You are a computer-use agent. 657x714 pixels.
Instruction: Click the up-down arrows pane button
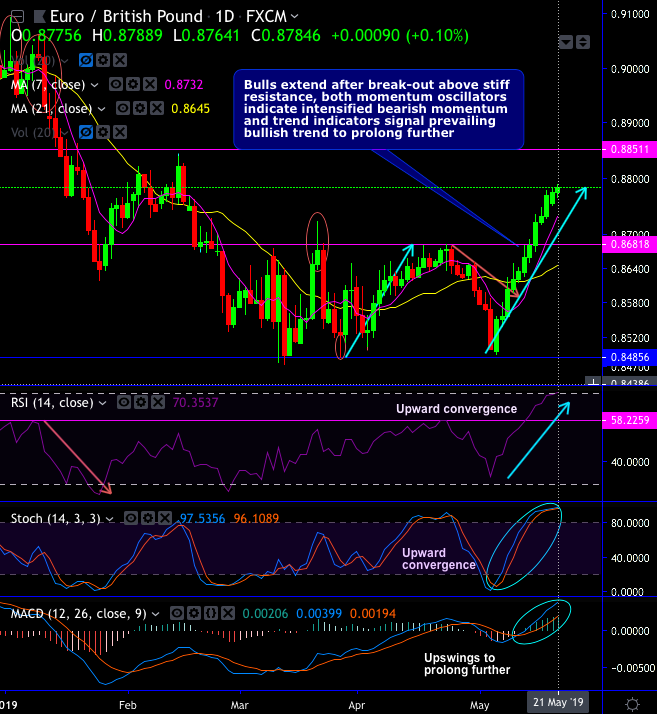click(x=583, y=42)
